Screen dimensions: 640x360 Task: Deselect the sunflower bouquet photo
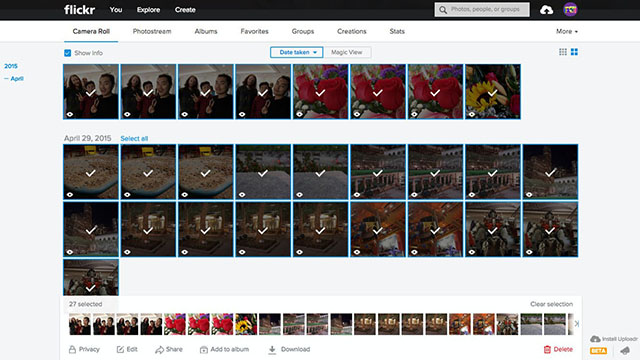[493, 91]
